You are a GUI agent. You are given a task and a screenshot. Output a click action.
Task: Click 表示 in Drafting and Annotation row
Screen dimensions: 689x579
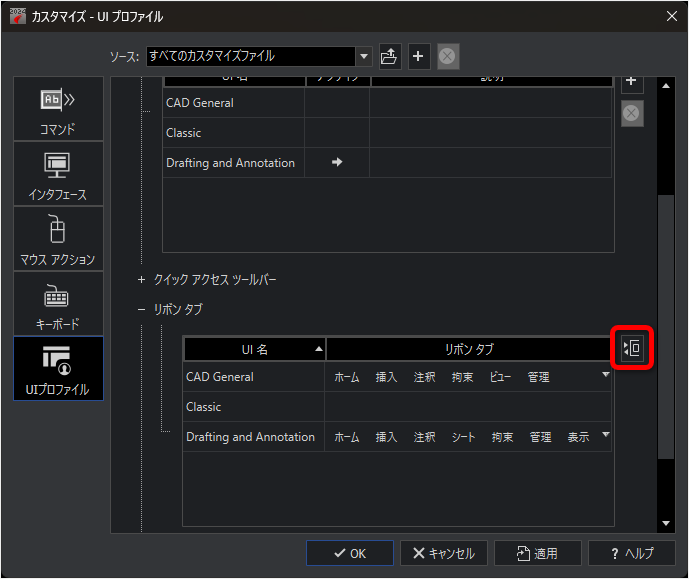point(578,437)
